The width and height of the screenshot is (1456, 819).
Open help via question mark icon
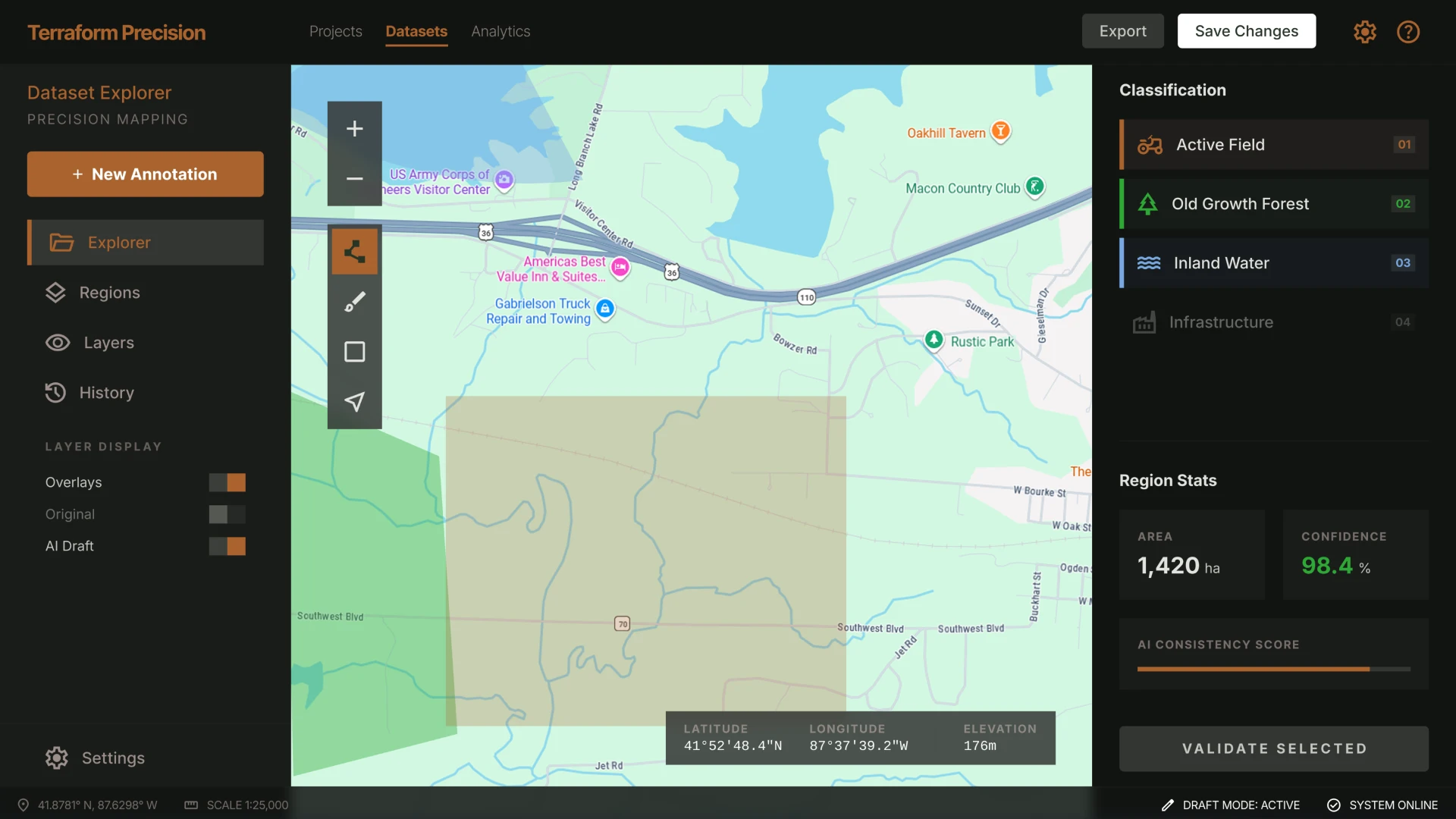[x=1408, y=32]
